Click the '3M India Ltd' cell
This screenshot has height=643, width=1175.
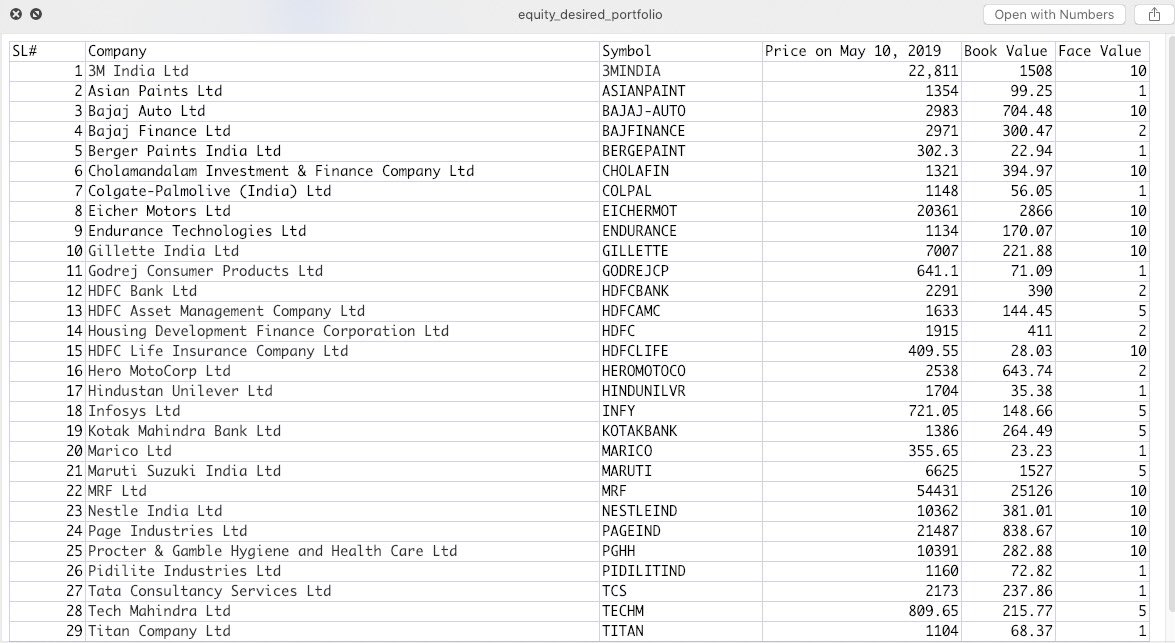coord(342,71)
